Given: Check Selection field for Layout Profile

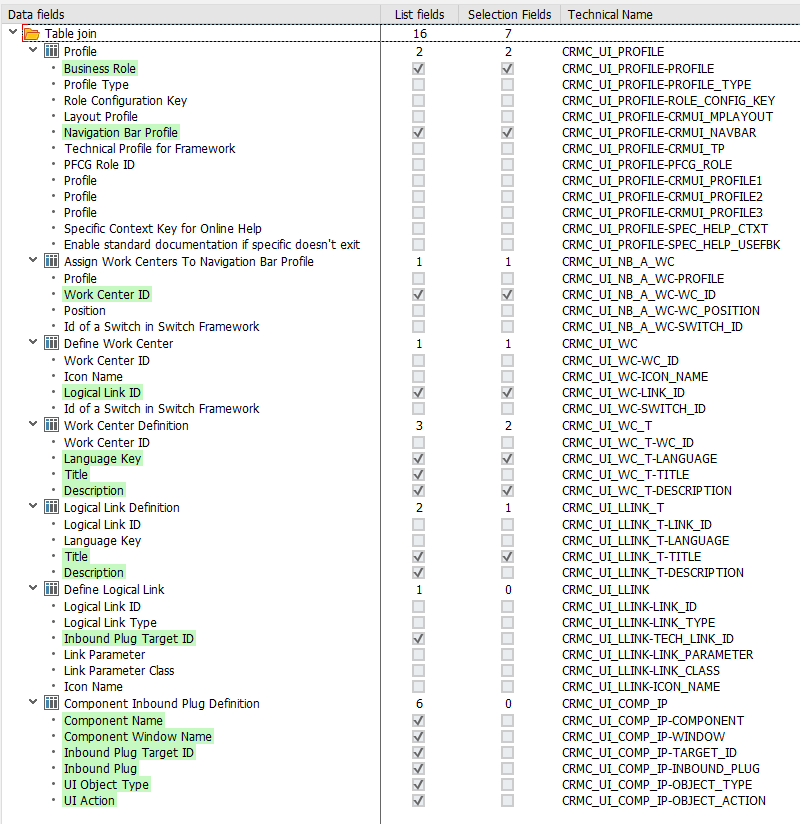Looking at the screenshot, I should [507, 117].
